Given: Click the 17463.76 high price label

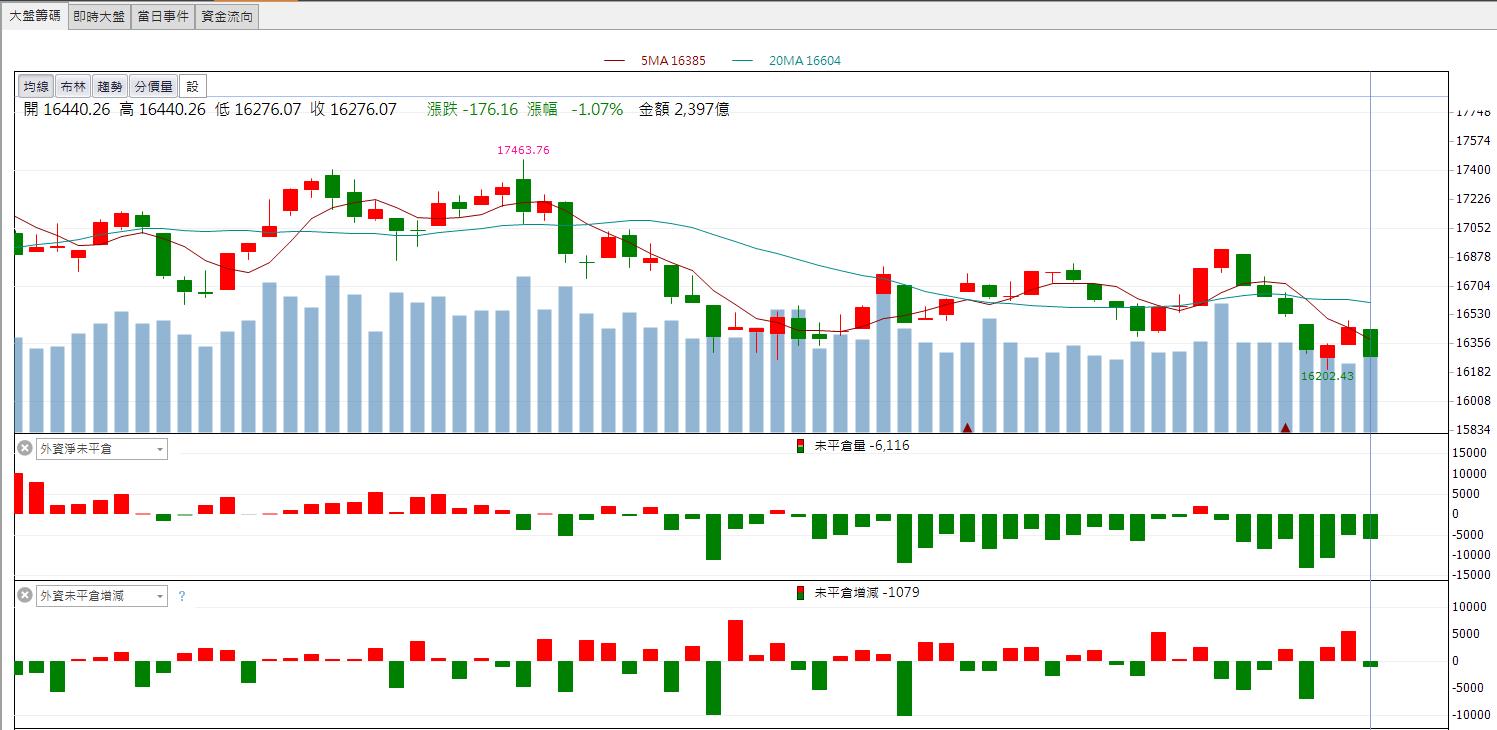Looking at the screenshot, I should [523, 151].
